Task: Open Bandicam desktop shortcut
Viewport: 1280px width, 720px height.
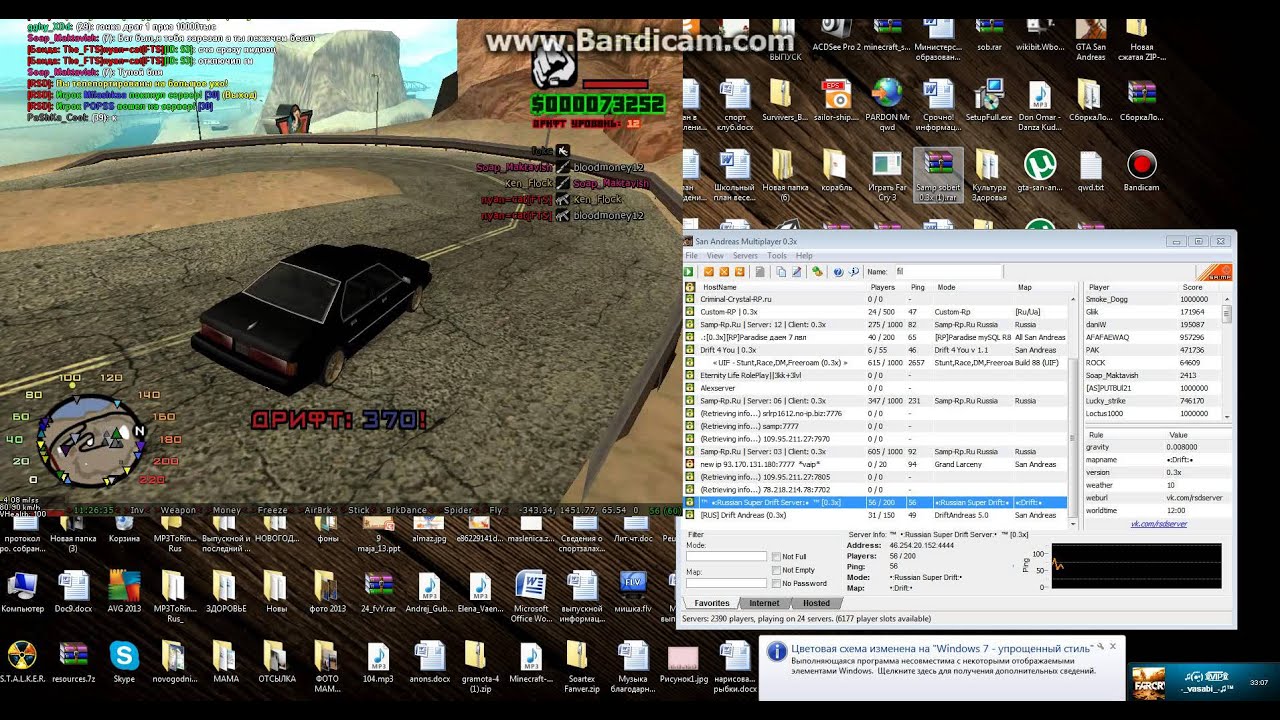Action: (1141, 171)
